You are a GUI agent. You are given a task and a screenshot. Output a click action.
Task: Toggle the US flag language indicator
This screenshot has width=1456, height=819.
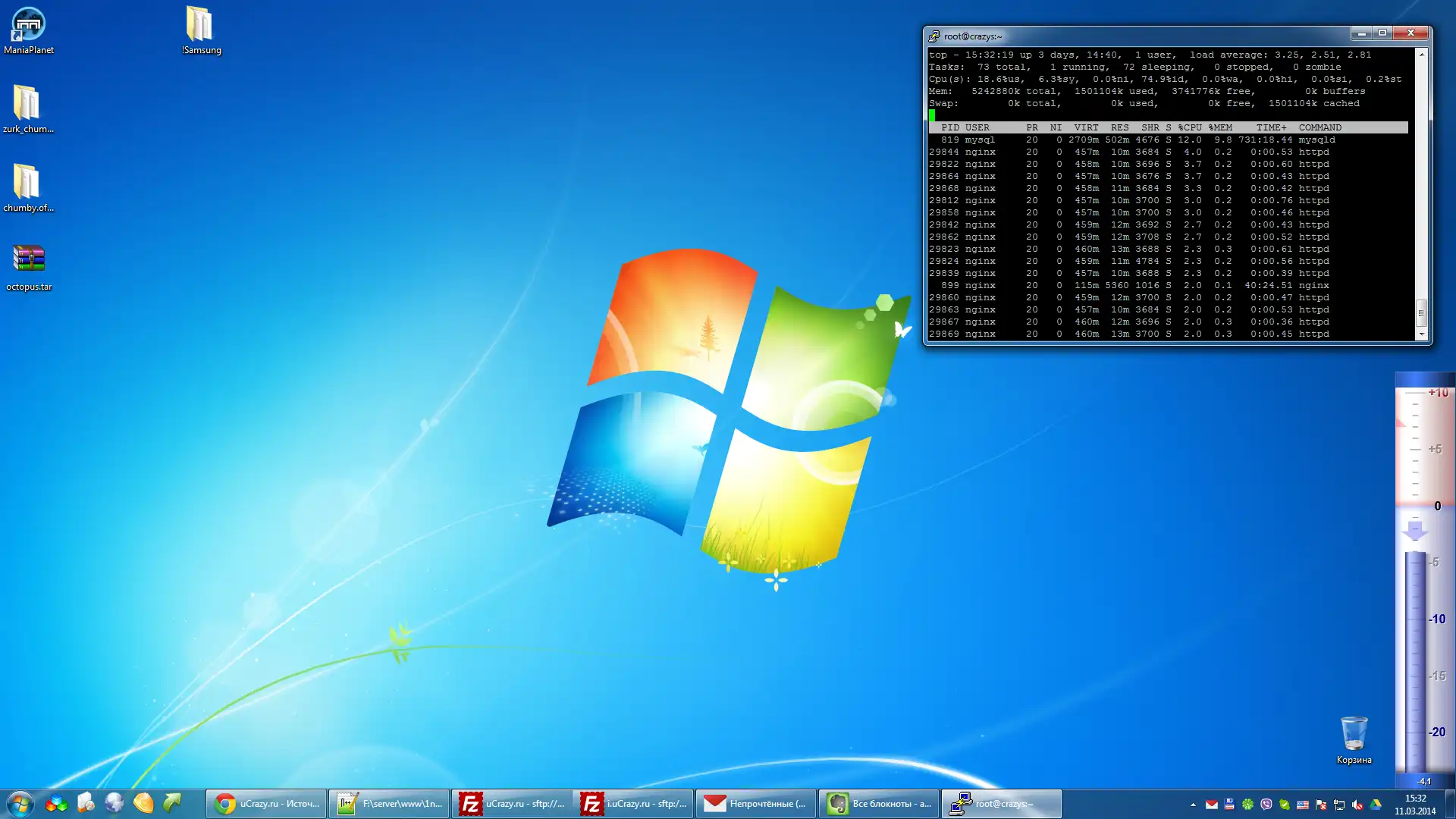click(x=1303, y=805)
